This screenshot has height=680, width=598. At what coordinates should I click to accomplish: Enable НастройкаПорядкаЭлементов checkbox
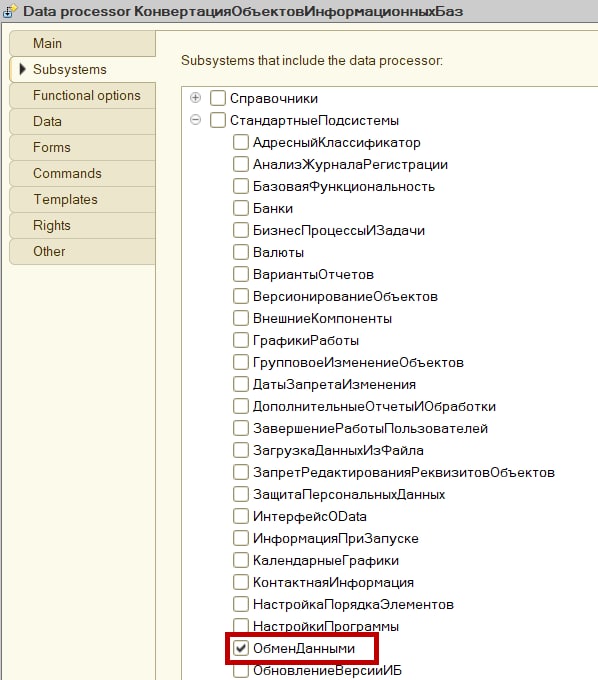tap(241, 604)
